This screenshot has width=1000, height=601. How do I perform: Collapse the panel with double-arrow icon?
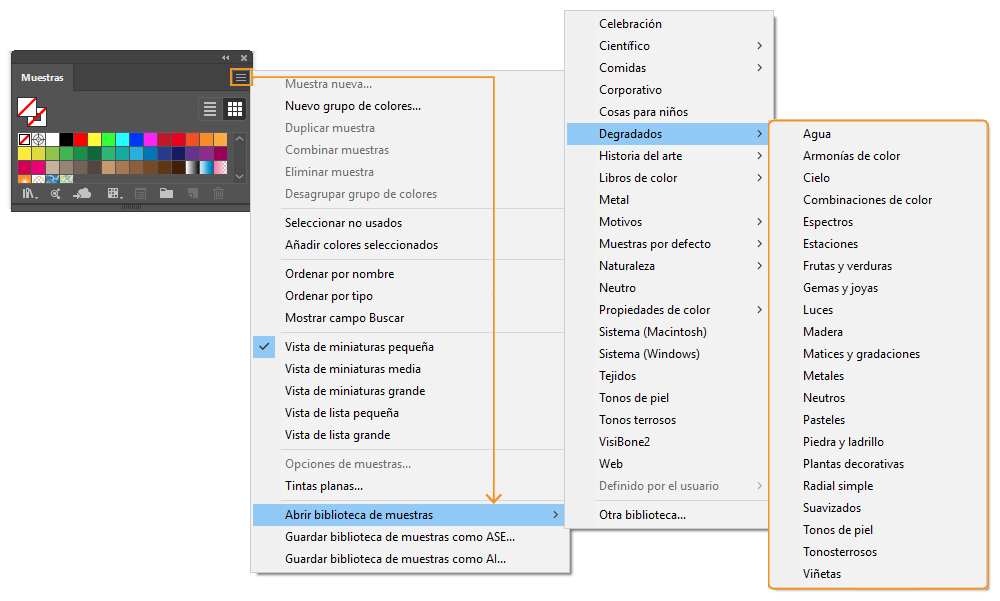click(x=226, y=58)
